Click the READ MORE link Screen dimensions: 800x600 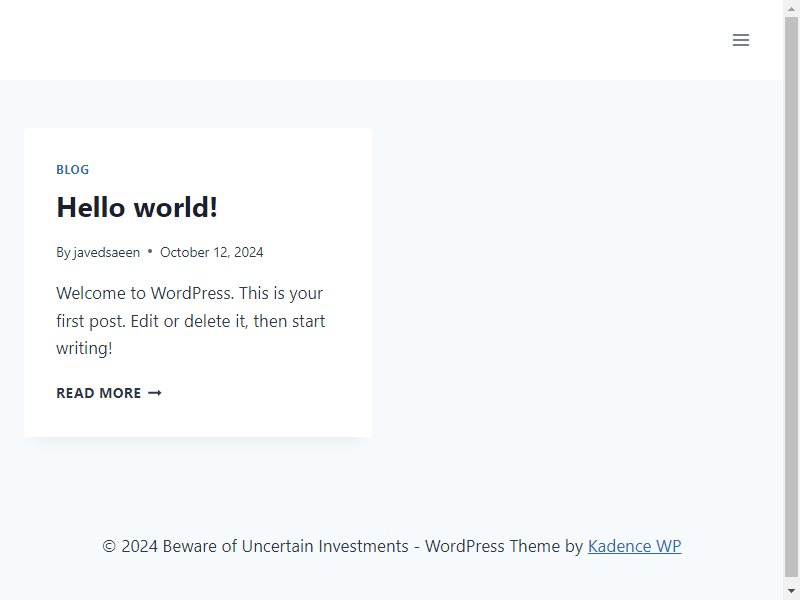(109, 393)
